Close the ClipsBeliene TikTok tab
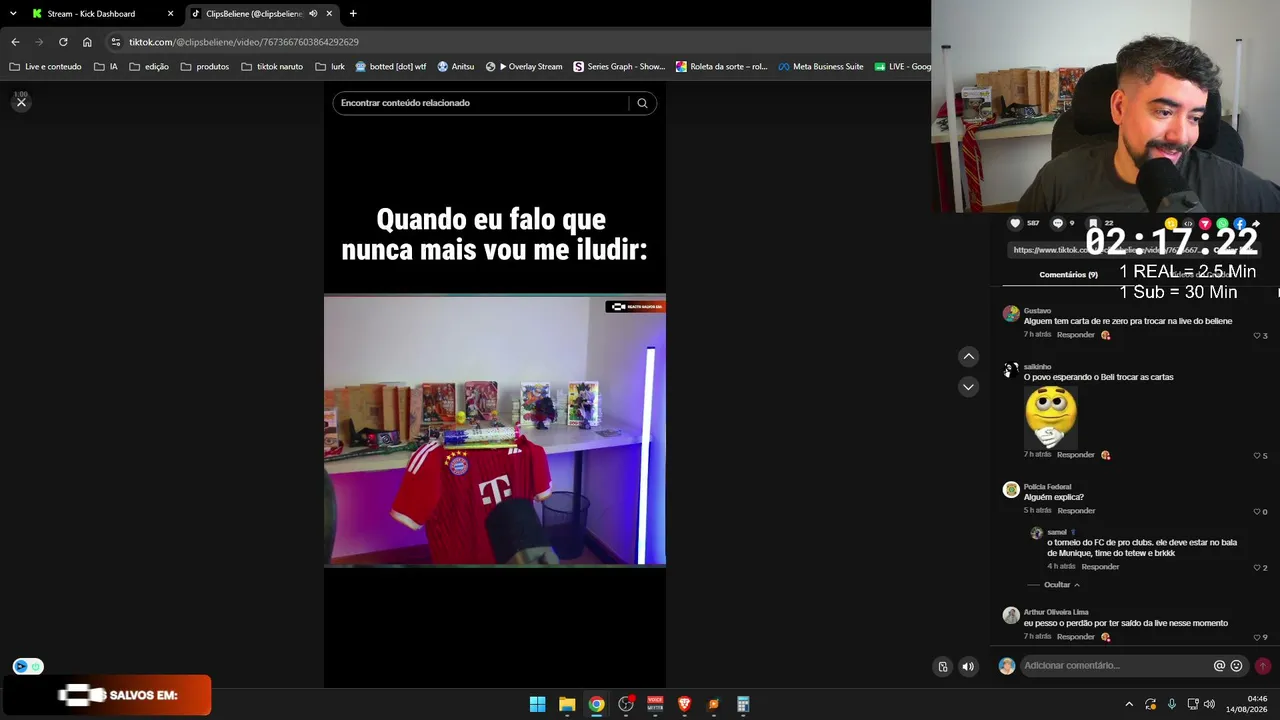This screenshot has height=720, width=1280. (329, 14)
